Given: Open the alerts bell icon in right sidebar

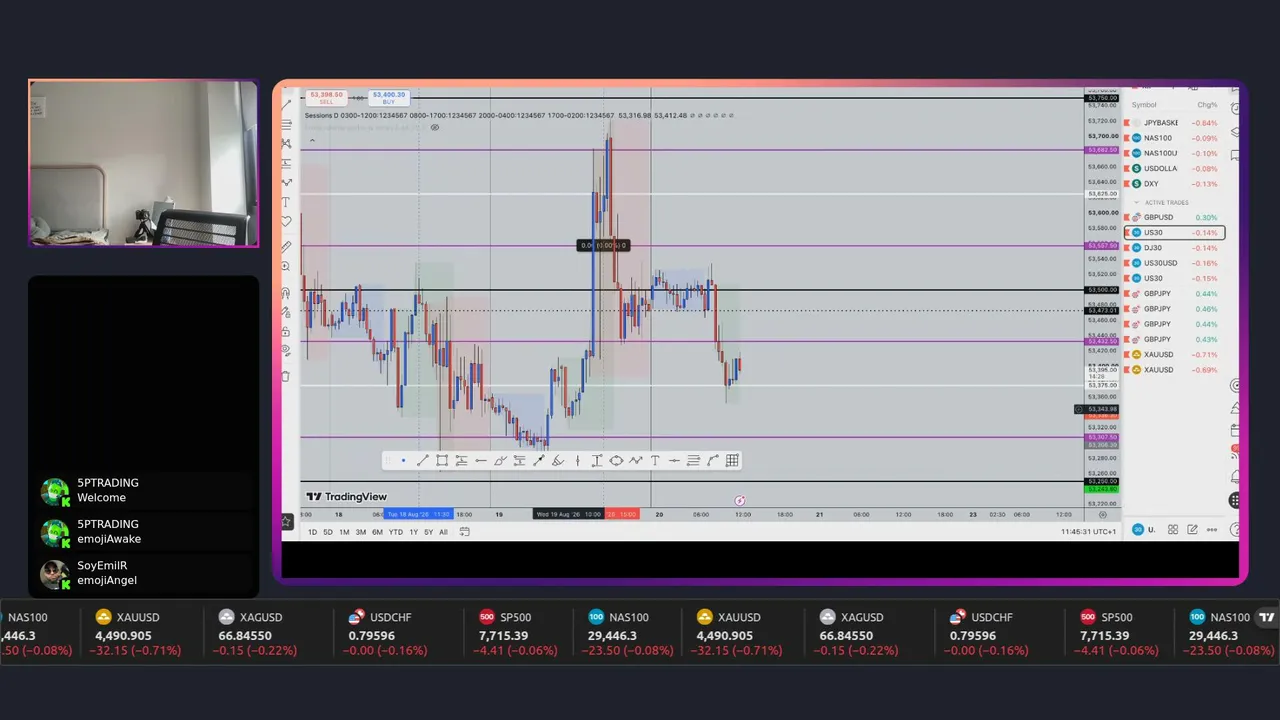Looking at the screenshot, I should (1236, 477).
